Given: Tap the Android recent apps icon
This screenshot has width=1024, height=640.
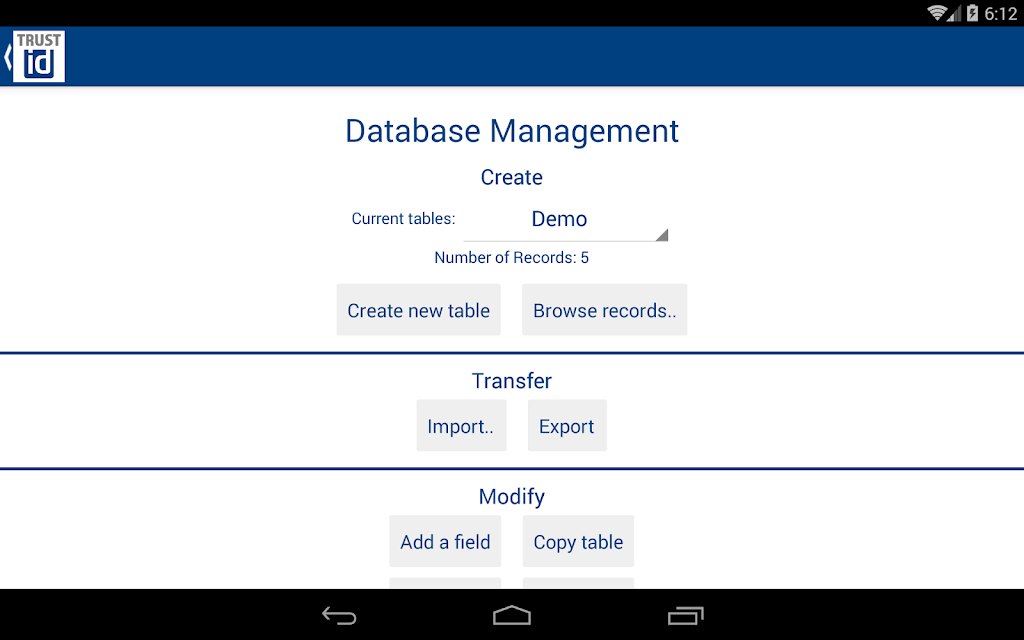Looking at the screenshot, I should [x=686, y=615].
